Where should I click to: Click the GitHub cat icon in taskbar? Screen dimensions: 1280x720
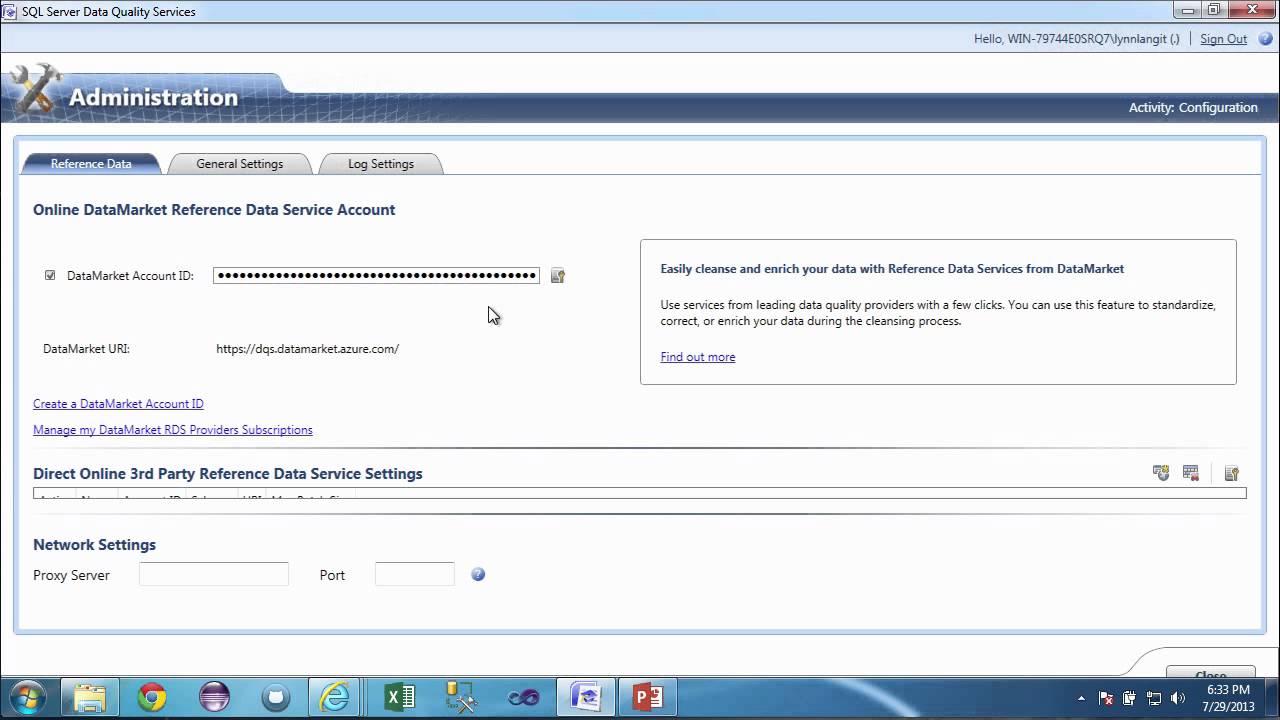(x=276, y=697)
